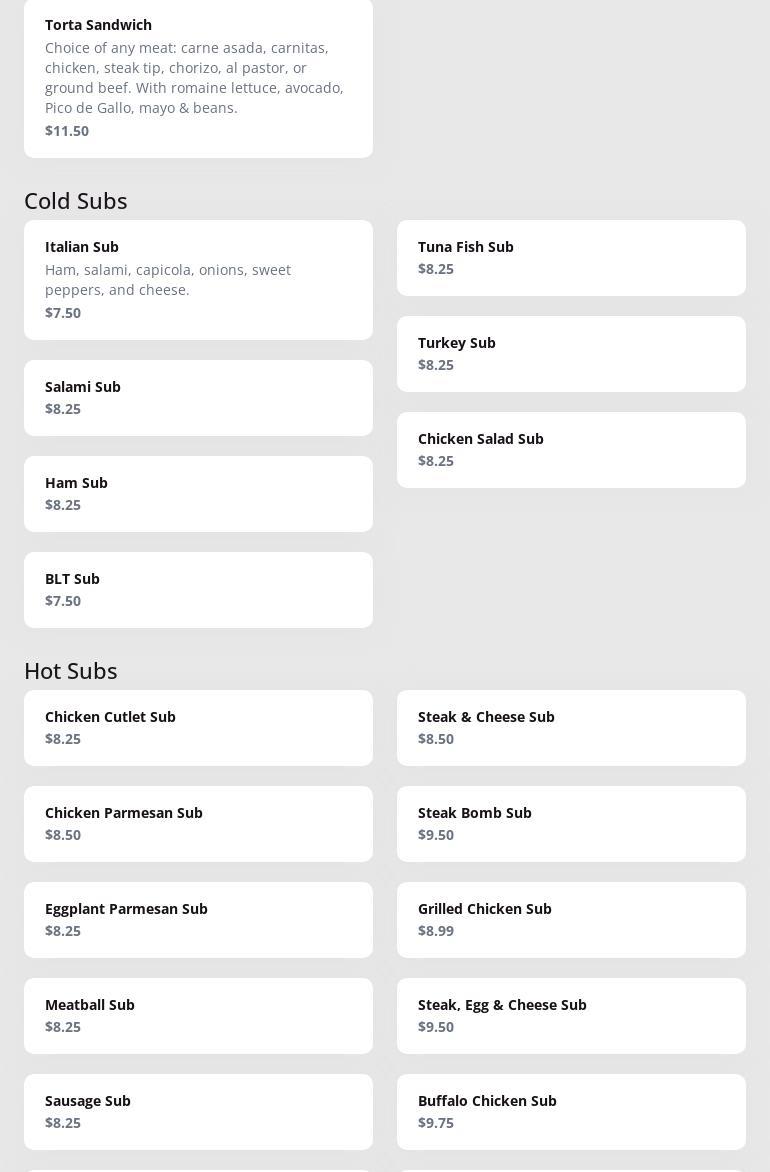Choose the Steak & Cheese Sub
This screenshot has width=770, height=1172.
coord(571,727)
